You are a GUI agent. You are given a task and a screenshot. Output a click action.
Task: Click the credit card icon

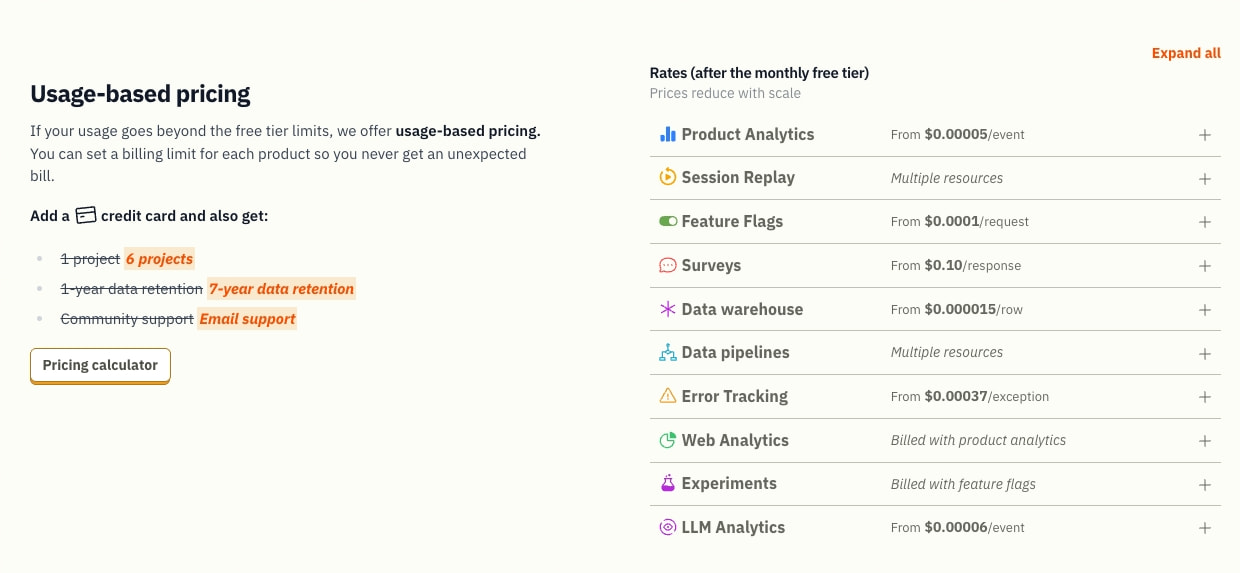pyautogui.click(x=86, y=215)
